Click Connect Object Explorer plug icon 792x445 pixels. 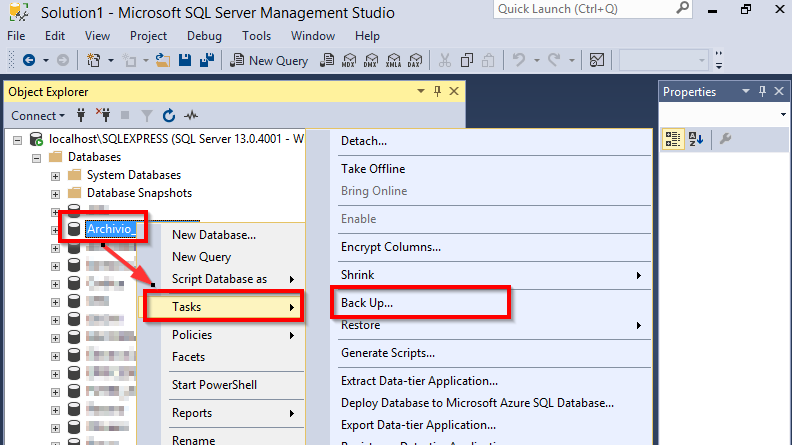[81, 116]
